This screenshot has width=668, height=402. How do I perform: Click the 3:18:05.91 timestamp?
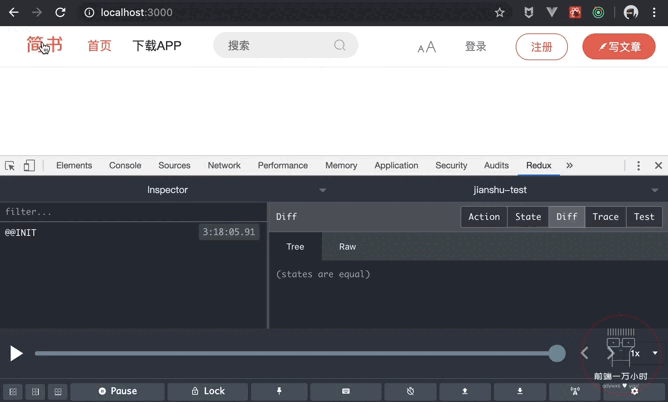[229, 232]
